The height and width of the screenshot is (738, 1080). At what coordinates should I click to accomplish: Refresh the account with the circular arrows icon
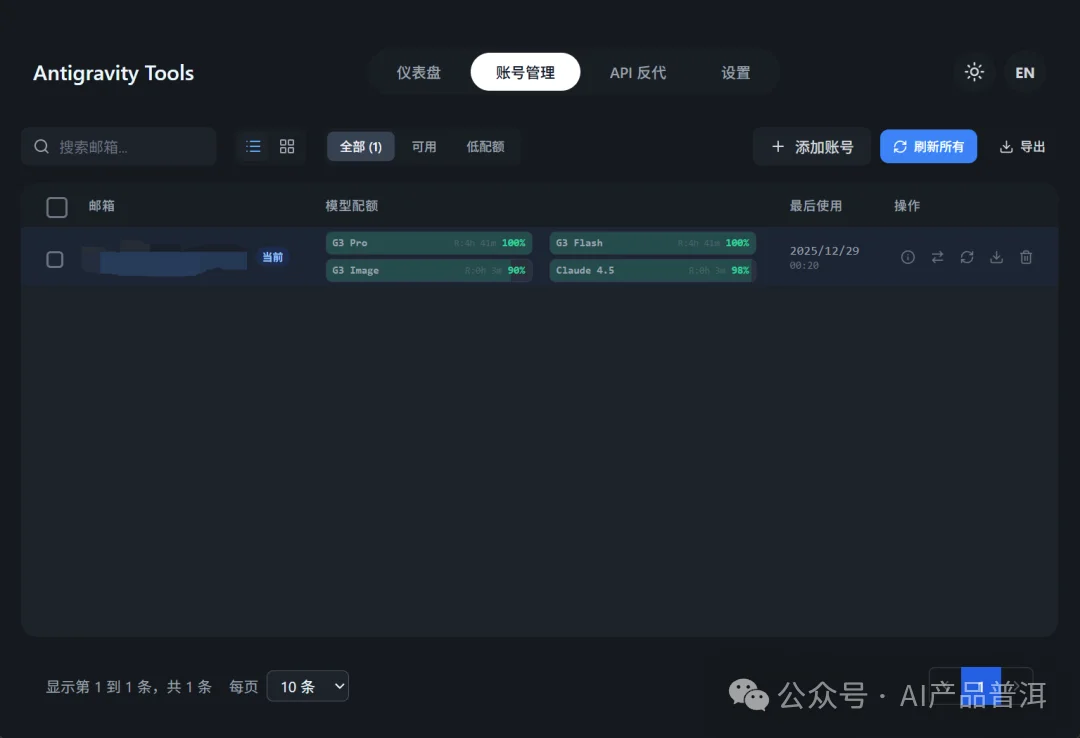966,257
